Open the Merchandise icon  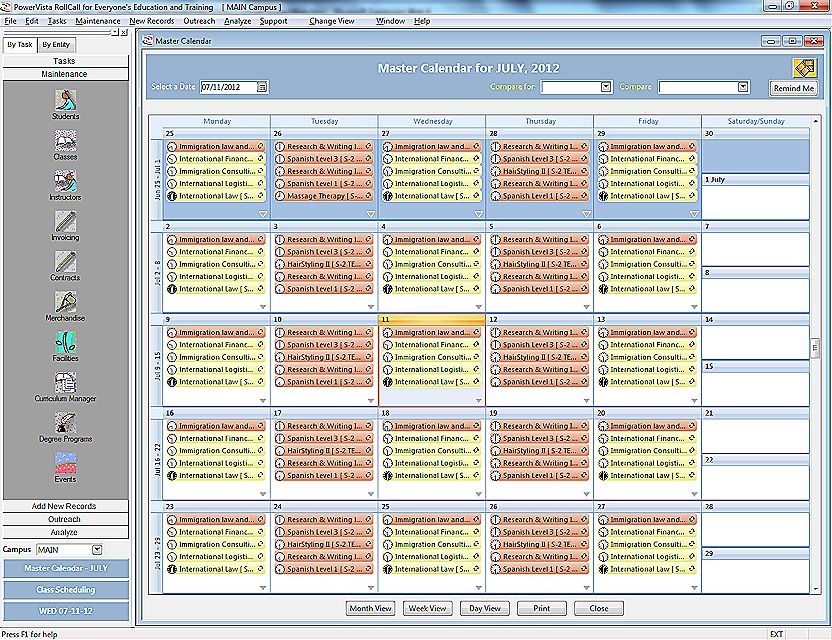pos(65,302)
